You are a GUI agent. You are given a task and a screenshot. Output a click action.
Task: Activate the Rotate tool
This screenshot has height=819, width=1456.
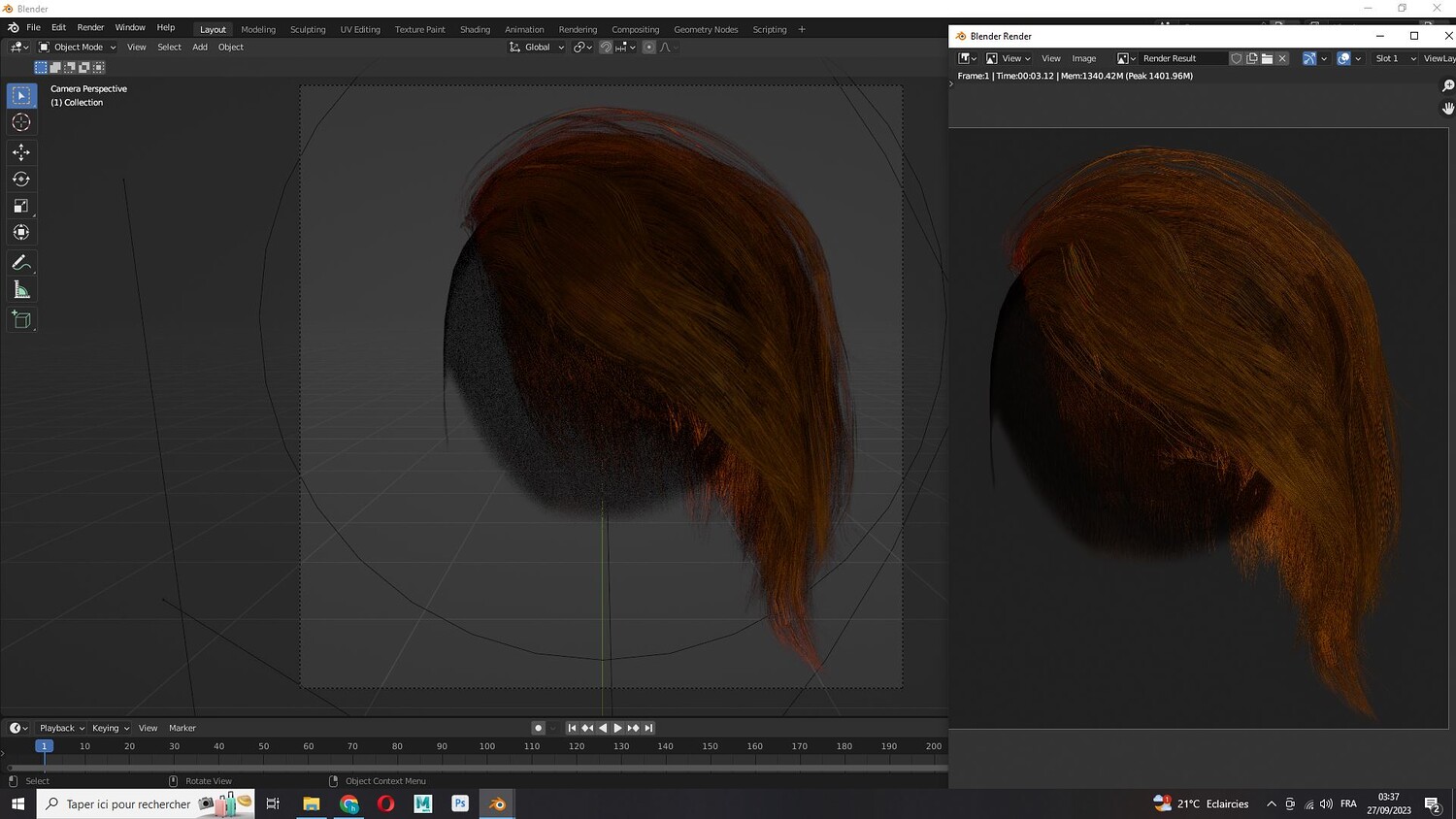coord(21,179)
